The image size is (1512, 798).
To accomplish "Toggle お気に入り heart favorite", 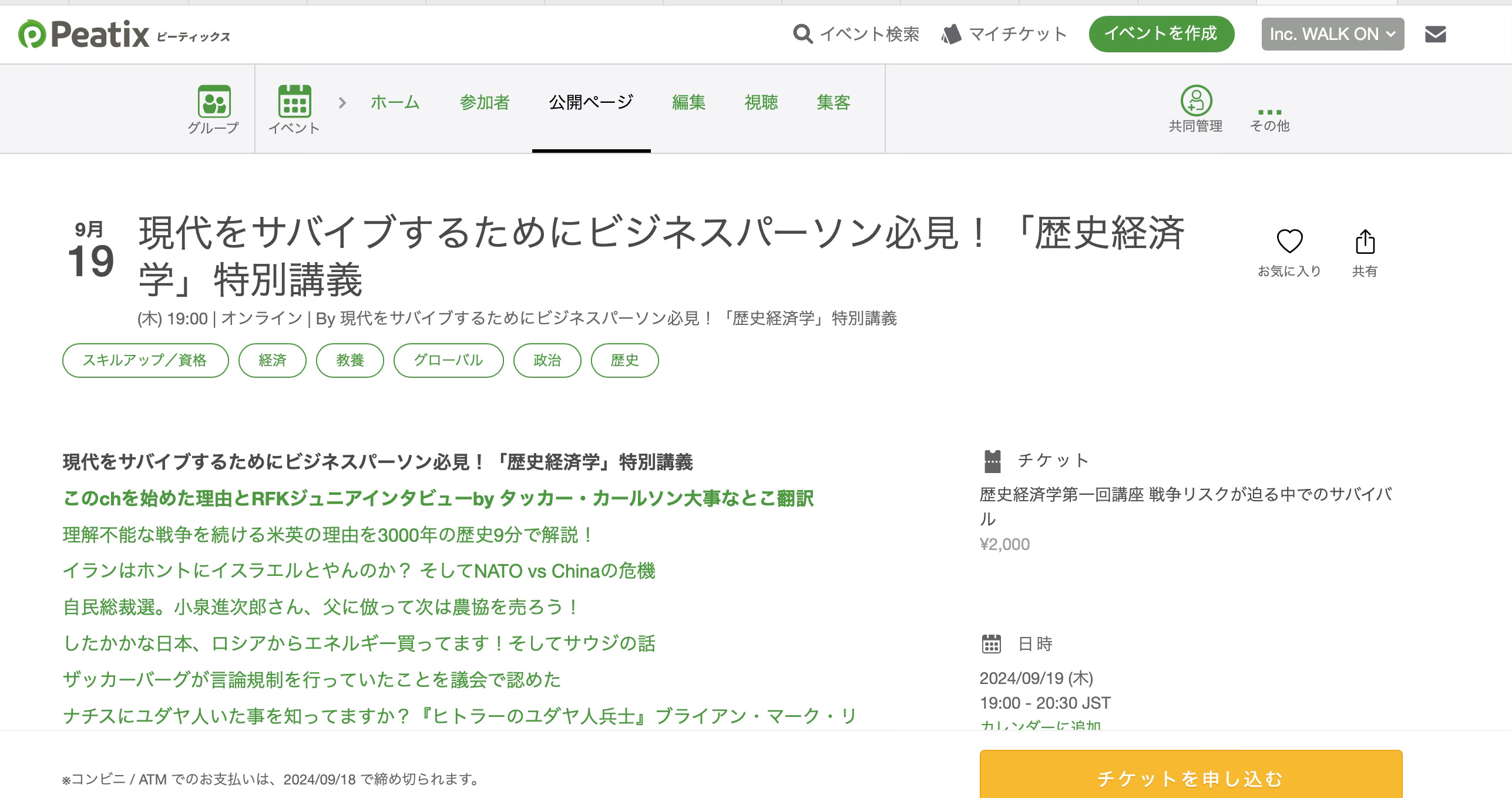I will point(1289,242).
